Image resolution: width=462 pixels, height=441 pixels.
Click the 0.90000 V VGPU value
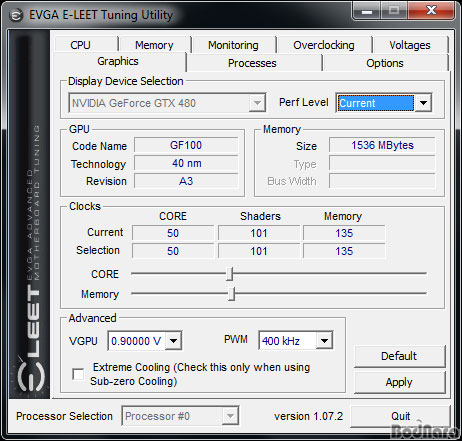[x=136, y=341]
